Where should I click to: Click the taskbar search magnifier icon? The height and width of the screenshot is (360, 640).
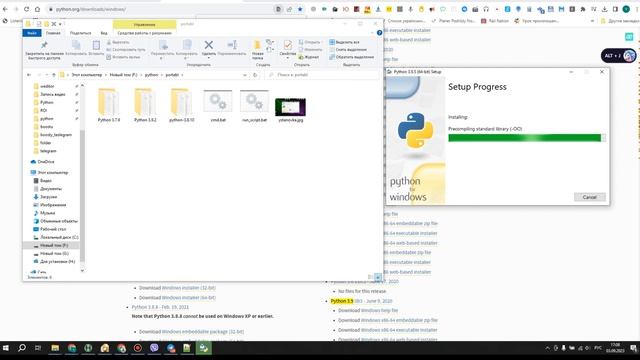[22, 348]
